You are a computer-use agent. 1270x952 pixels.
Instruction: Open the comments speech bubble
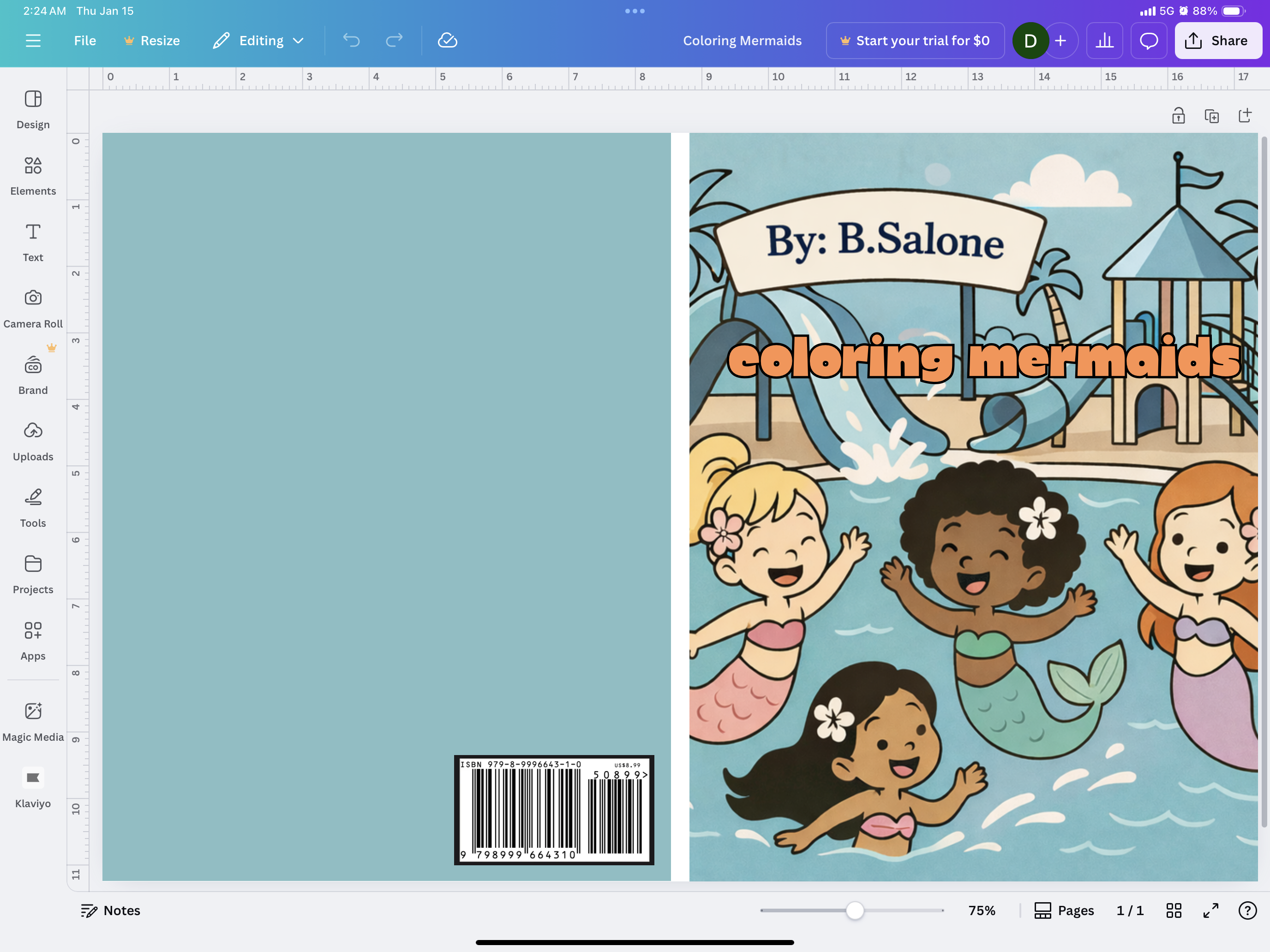coord(1148,41)
